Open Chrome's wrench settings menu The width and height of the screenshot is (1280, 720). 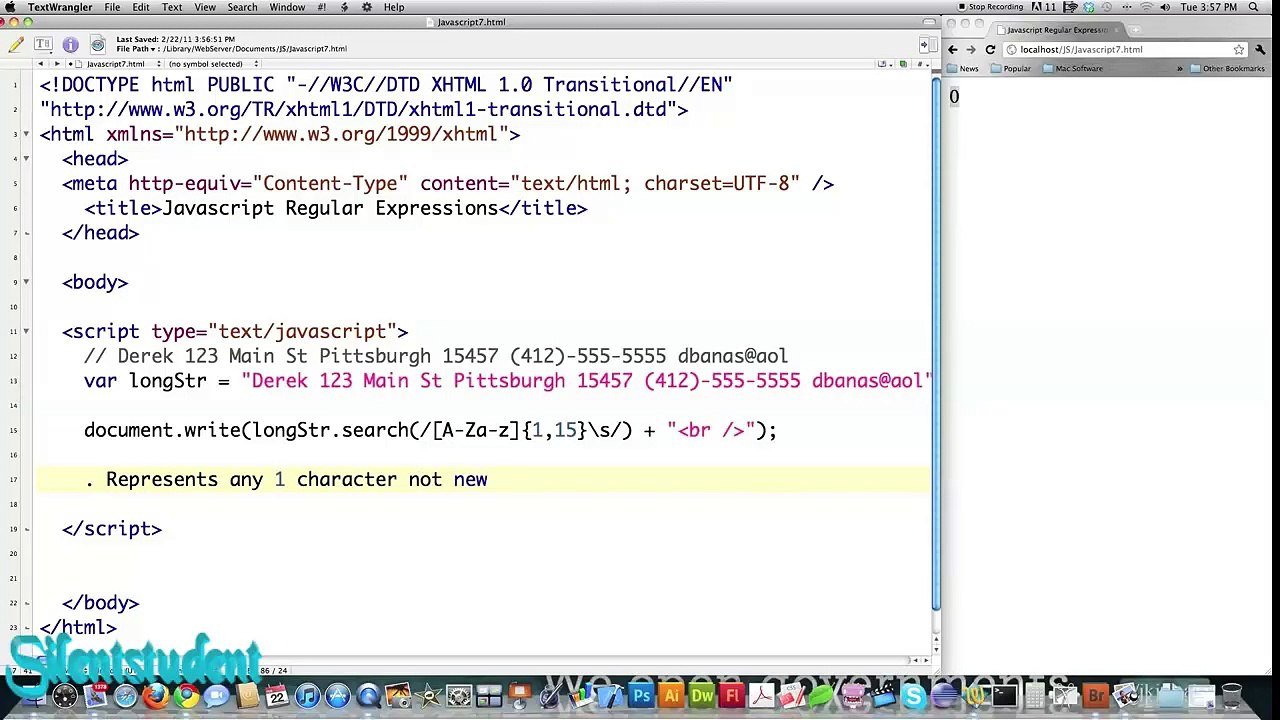(1261, 49)
